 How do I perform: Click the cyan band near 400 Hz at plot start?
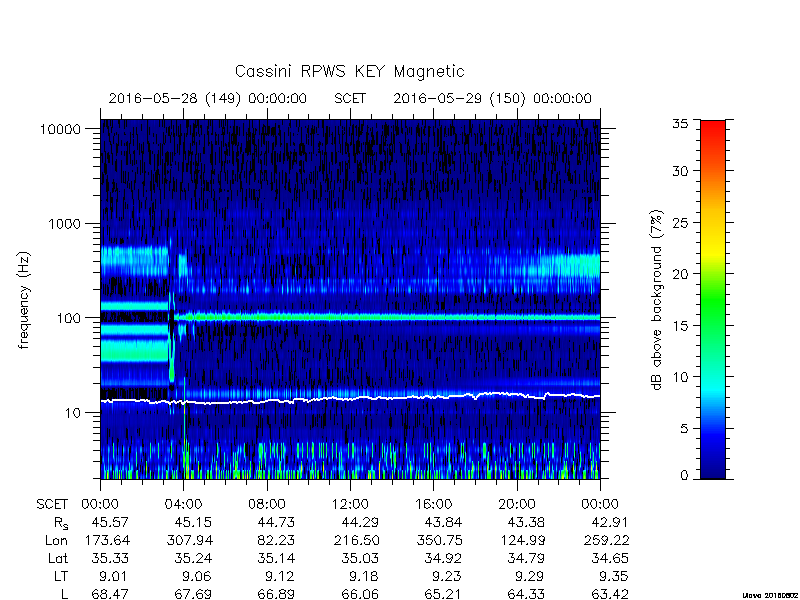tap(135, 261)
